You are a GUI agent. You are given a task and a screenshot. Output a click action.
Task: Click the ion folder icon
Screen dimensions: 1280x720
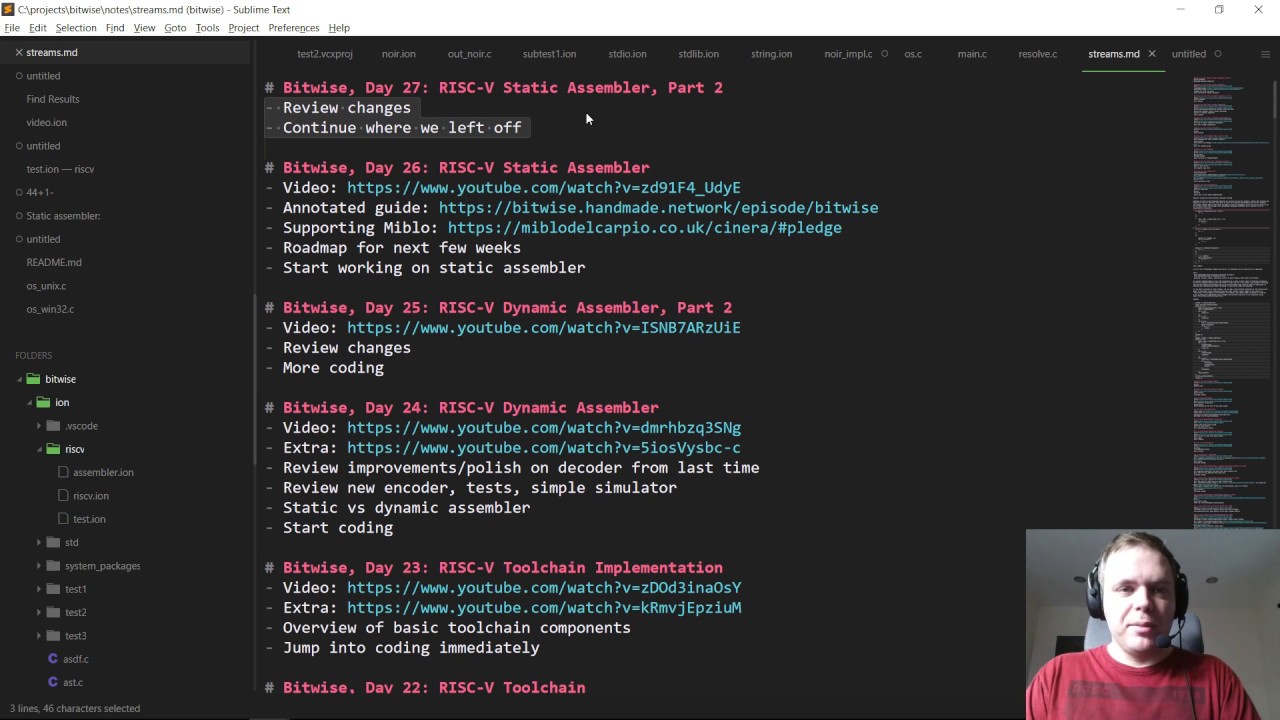pyautogui.click(x=43, y=402)
